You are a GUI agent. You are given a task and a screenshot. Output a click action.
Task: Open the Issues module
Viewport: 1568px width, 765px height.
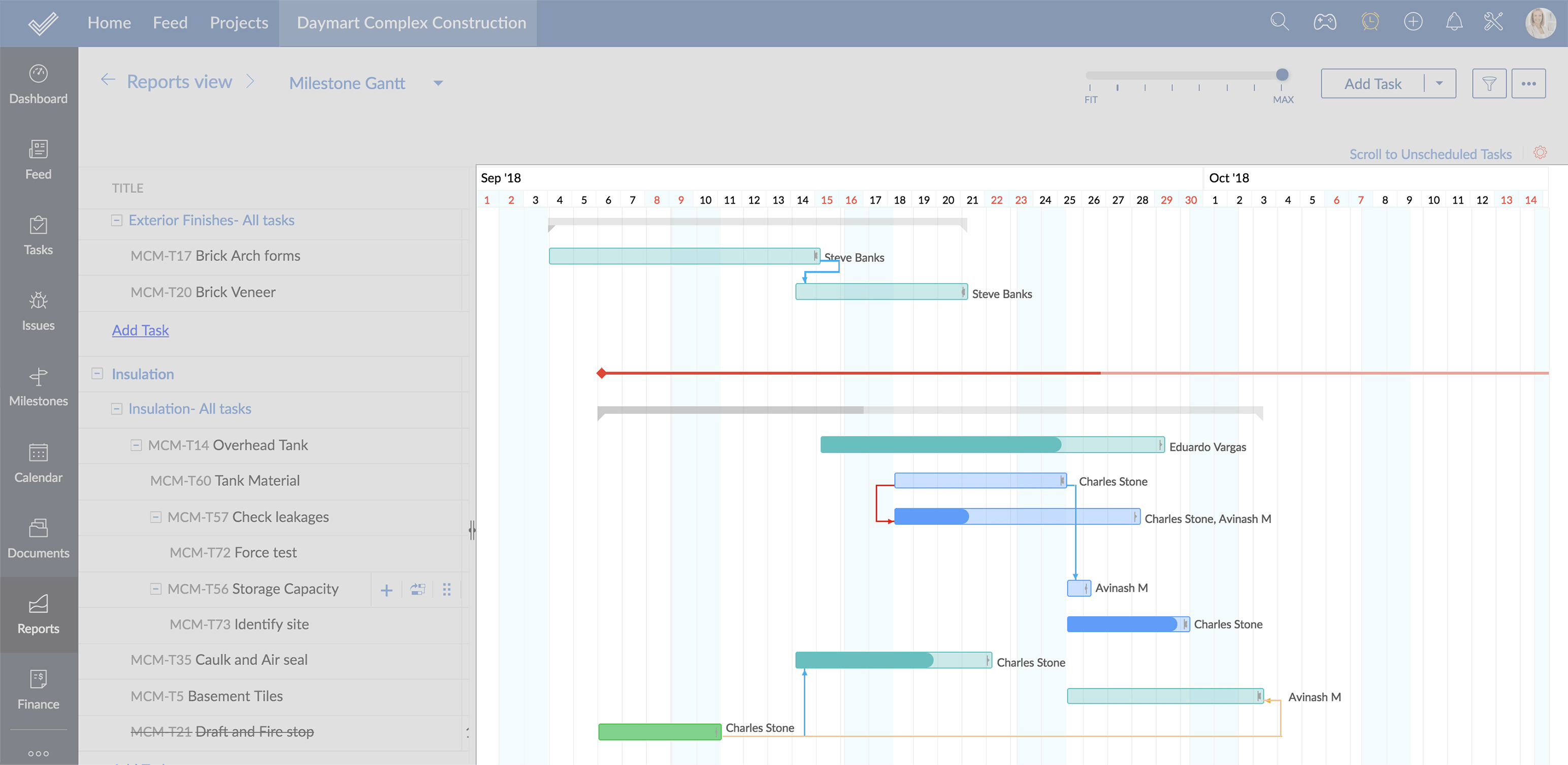point(39,311)
